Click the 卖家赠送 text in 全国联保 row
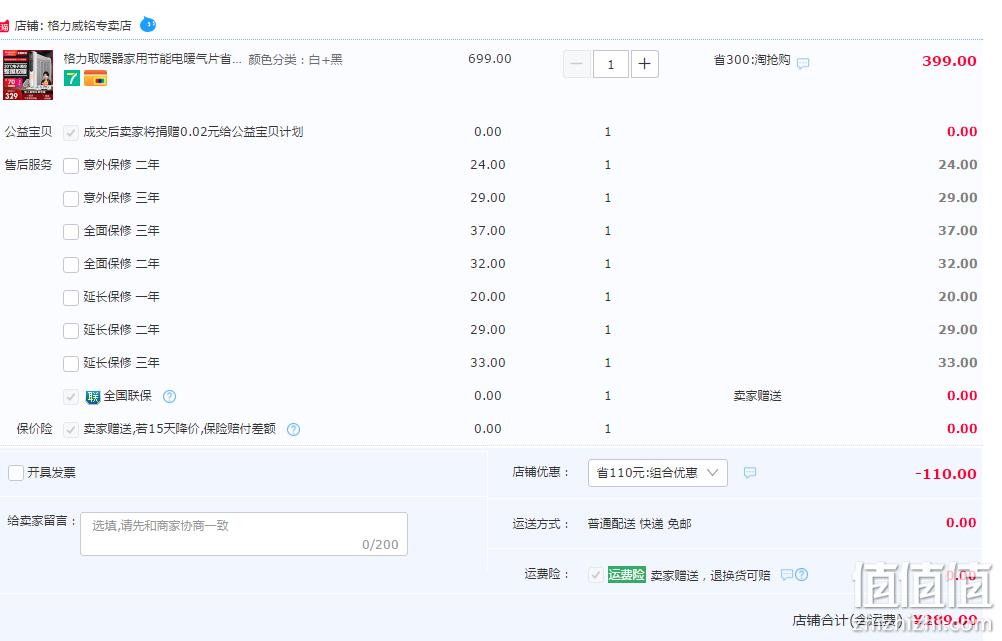This screenshot has width=1002, height=641. coord(758,396)
